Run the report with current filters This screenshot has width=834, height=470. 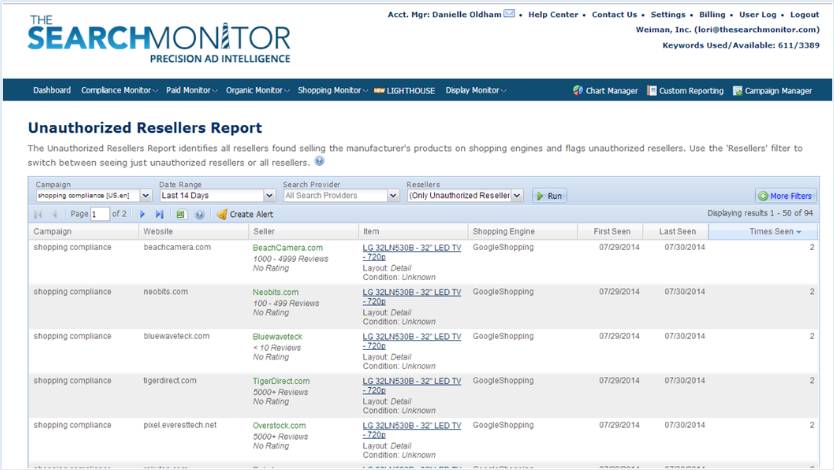click(x=549, y=196)
